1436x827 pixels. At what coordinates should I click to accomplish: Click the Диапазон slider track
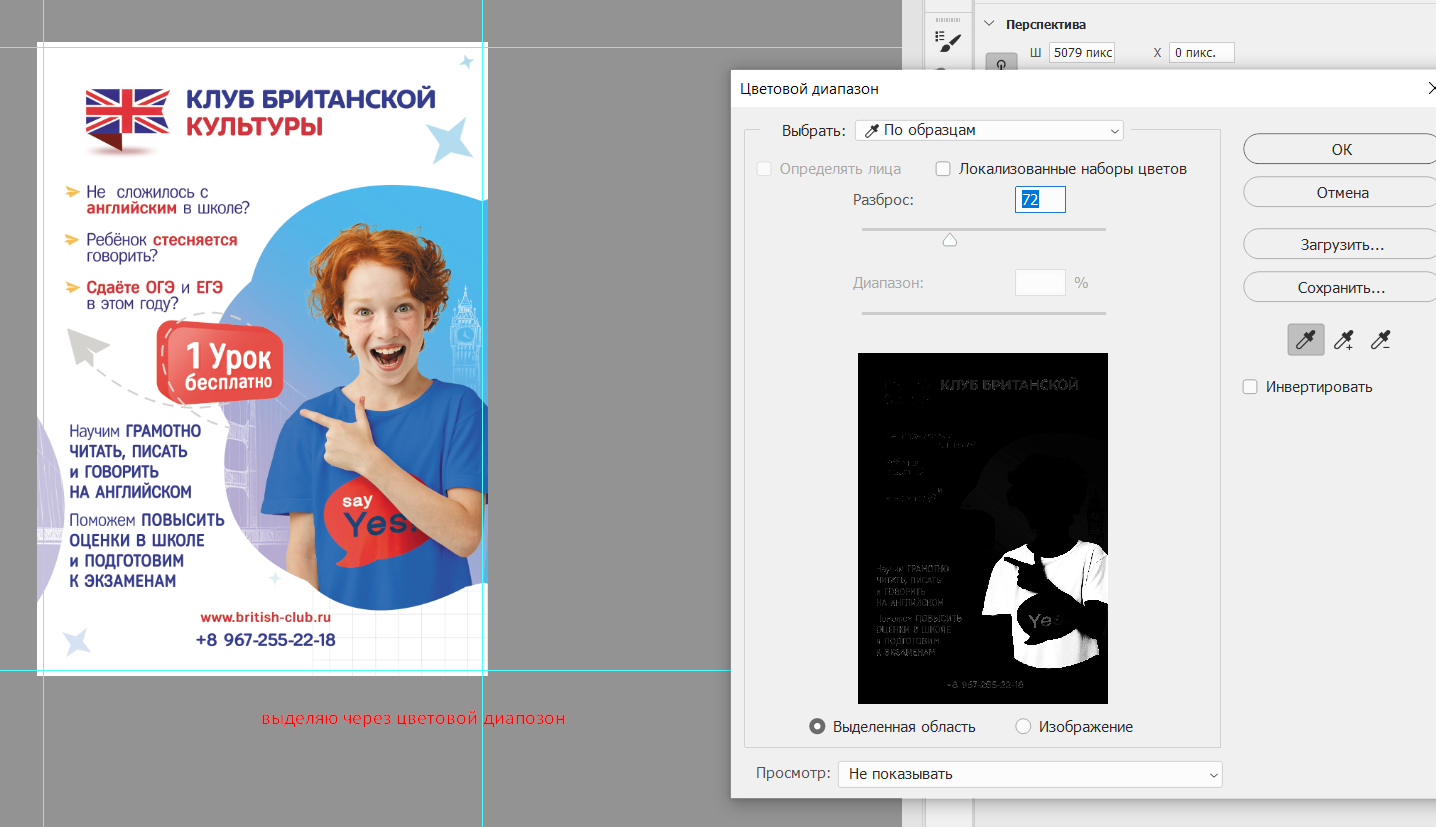tap(984, 313)
